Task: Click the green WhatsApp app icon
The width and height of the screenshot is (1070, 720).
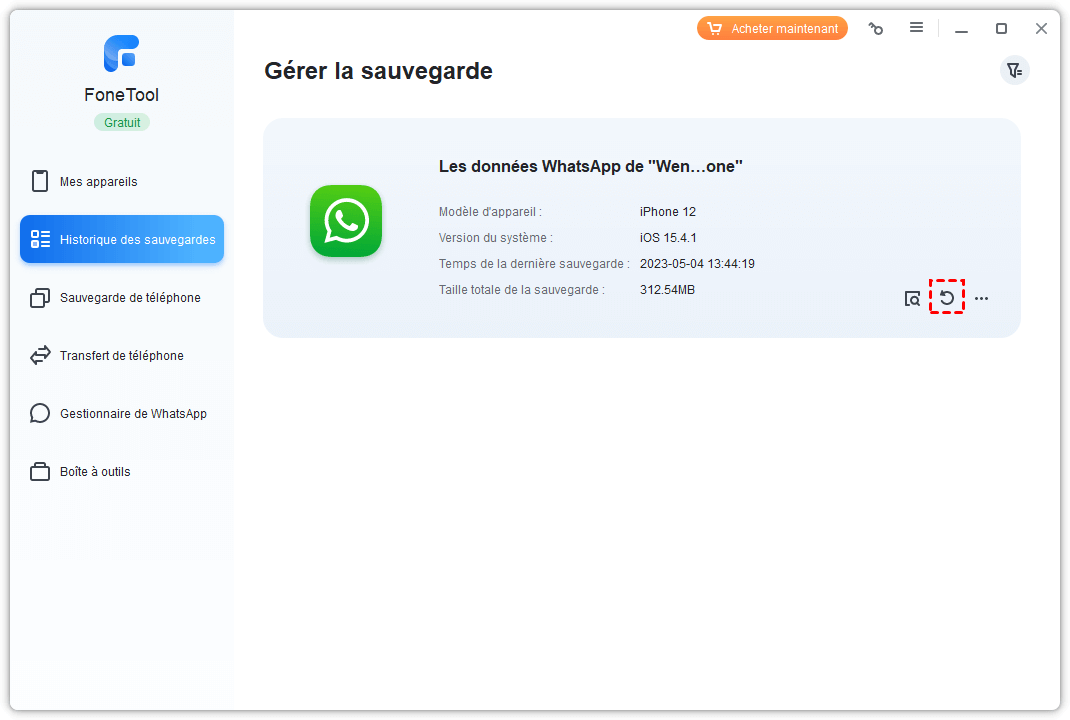Action: (346, 221)
